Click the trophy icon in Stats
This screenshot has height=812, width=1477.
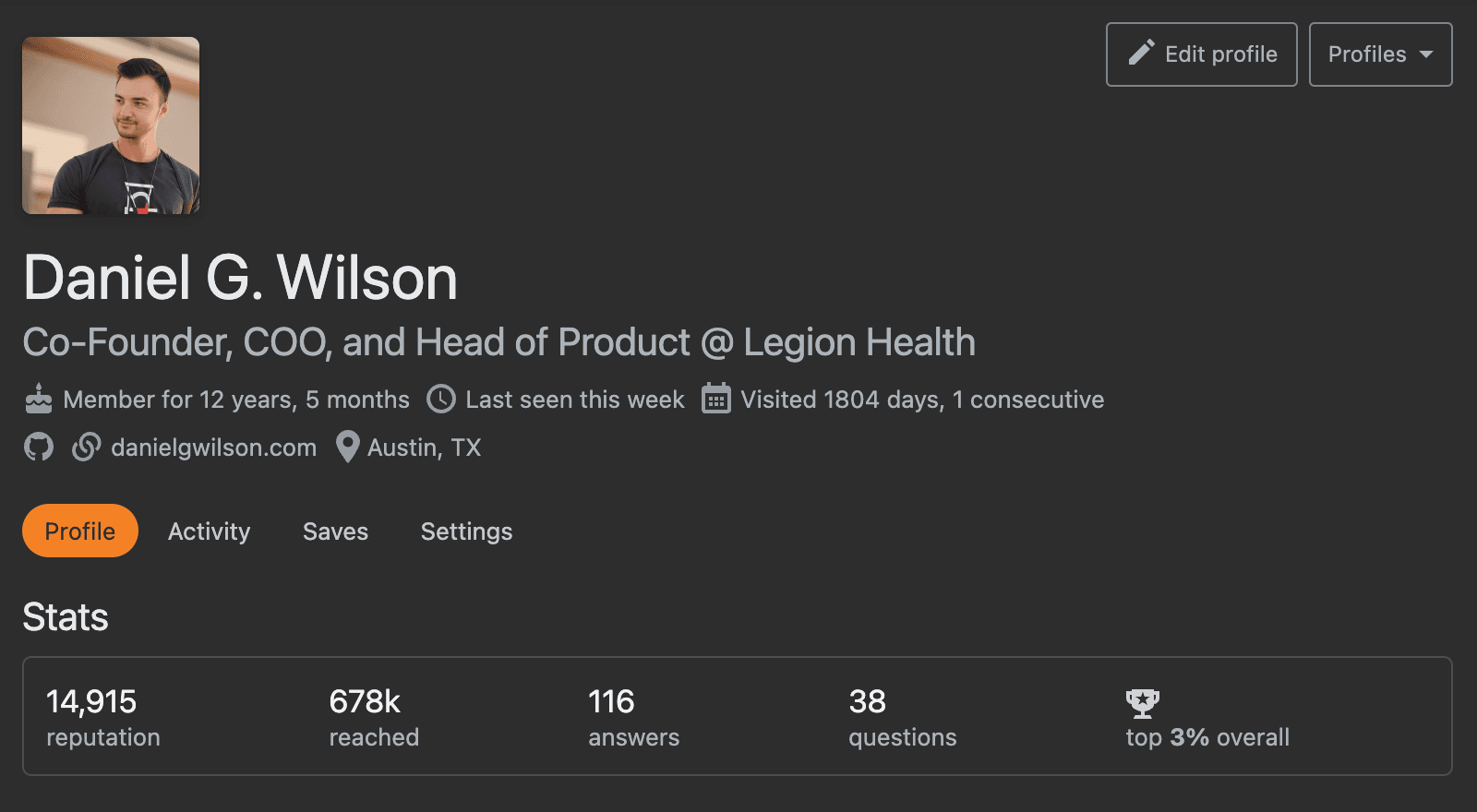click(x=1143, y=703)
